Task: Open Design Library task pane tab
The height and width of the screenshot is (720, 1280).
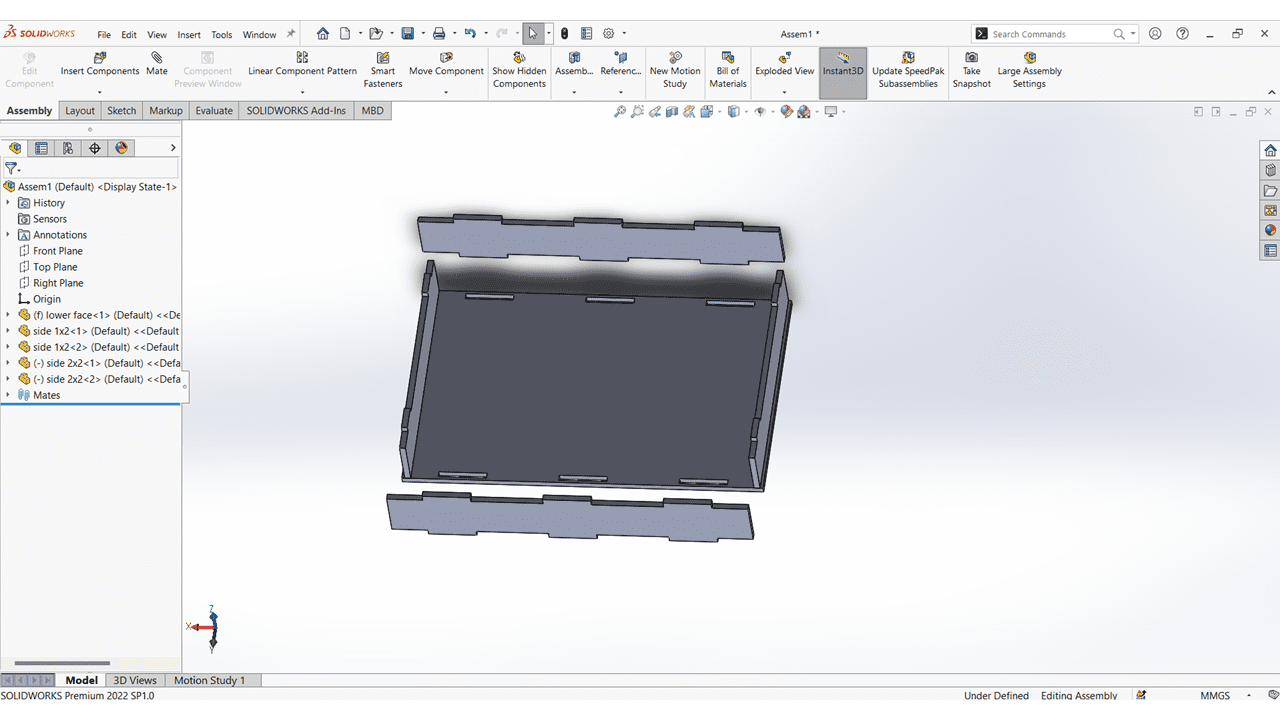Action: click(x=1270, y=170)
